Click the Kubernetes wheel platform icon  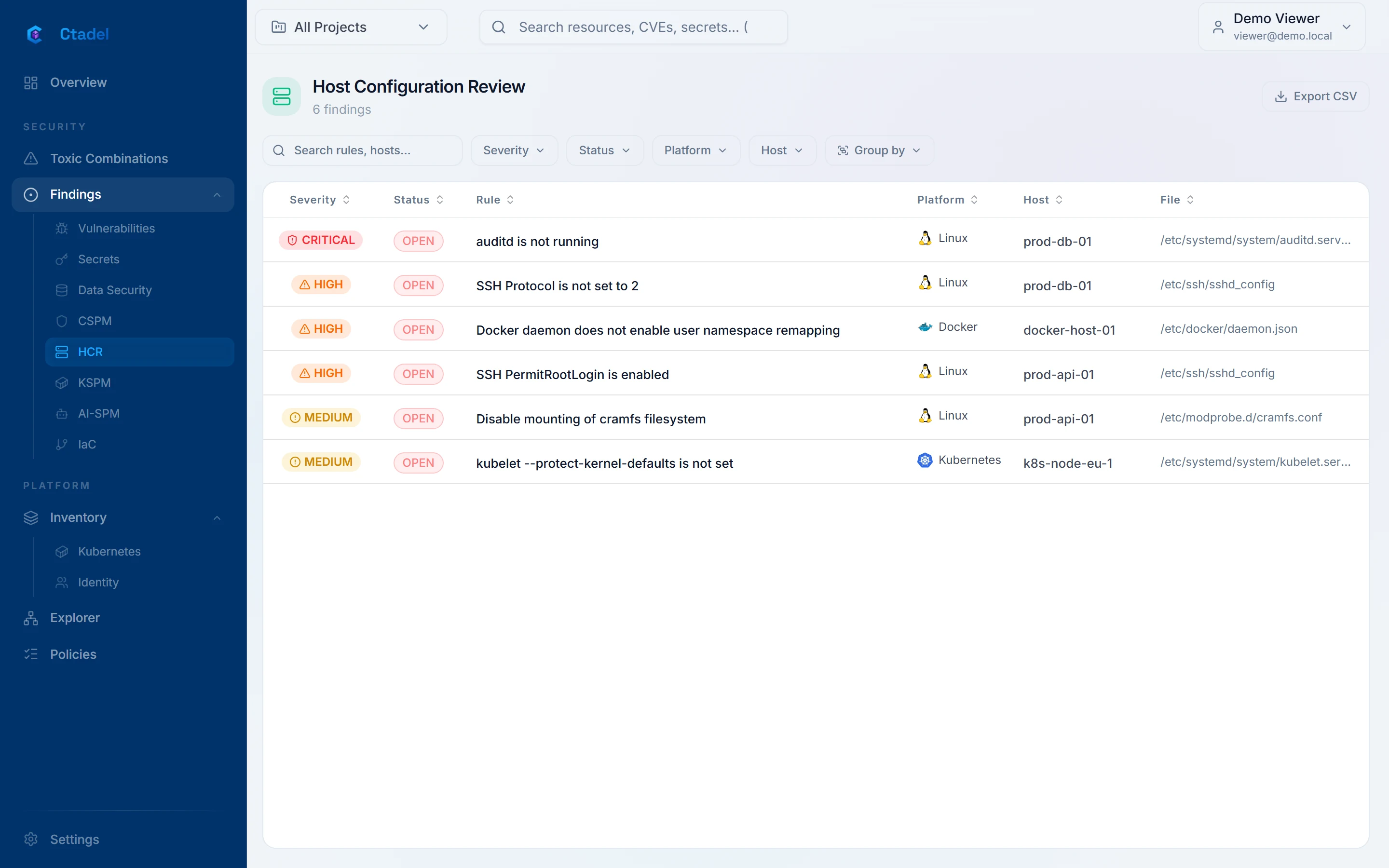coord(925,461)
